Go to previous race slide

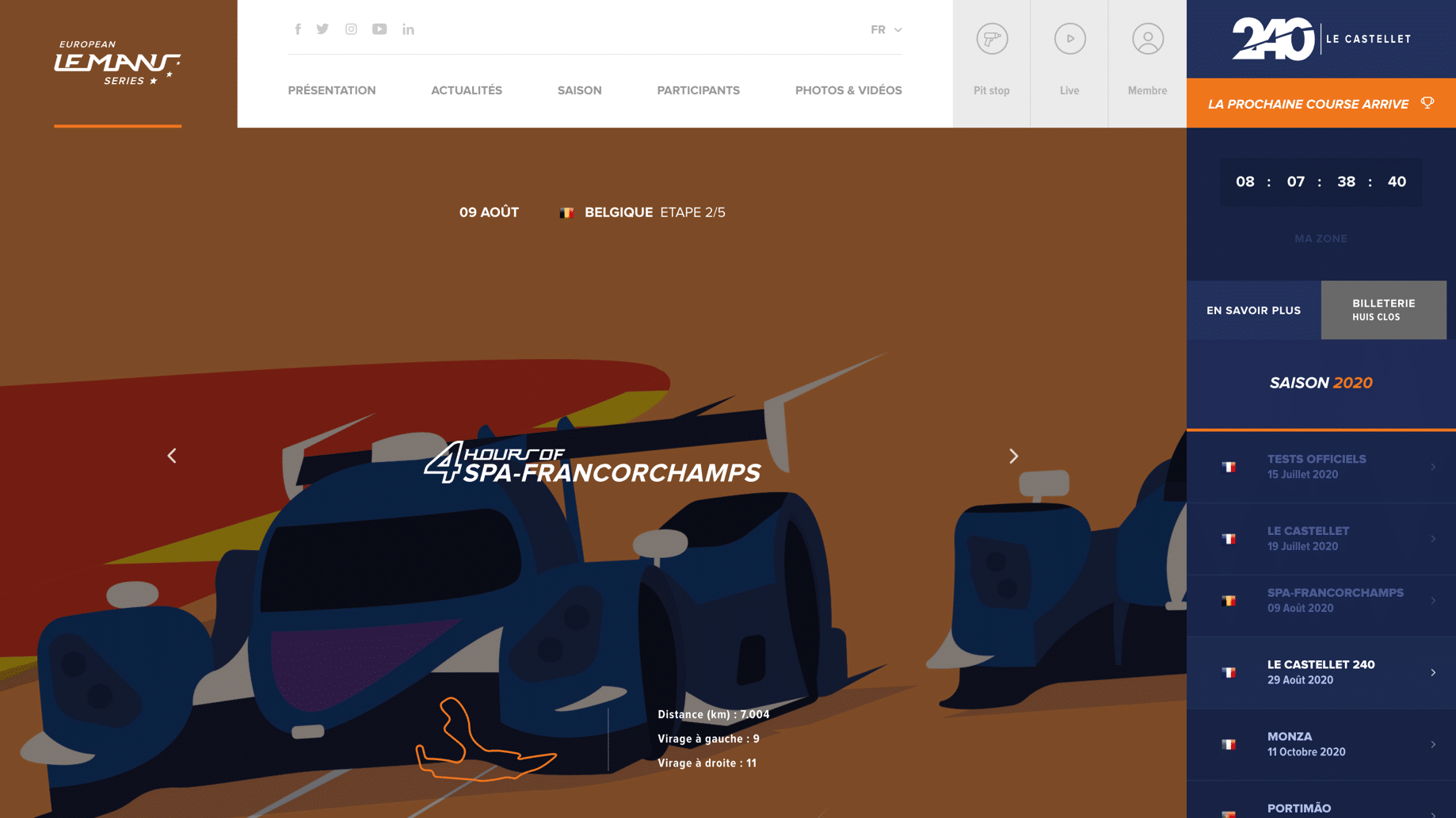[x=172, y=456]
